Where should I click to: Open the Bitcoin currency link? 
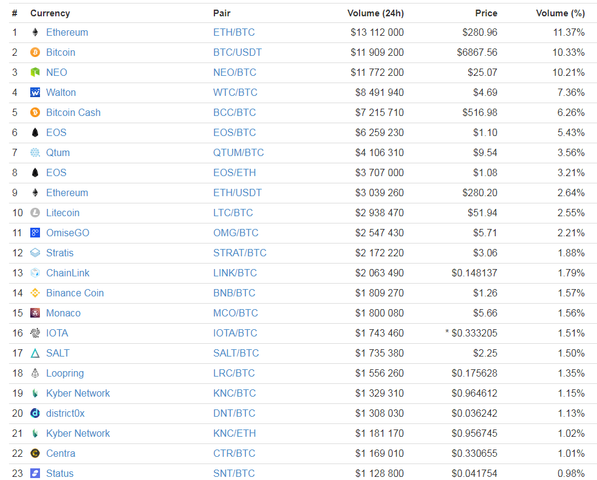tap(61, 52)
